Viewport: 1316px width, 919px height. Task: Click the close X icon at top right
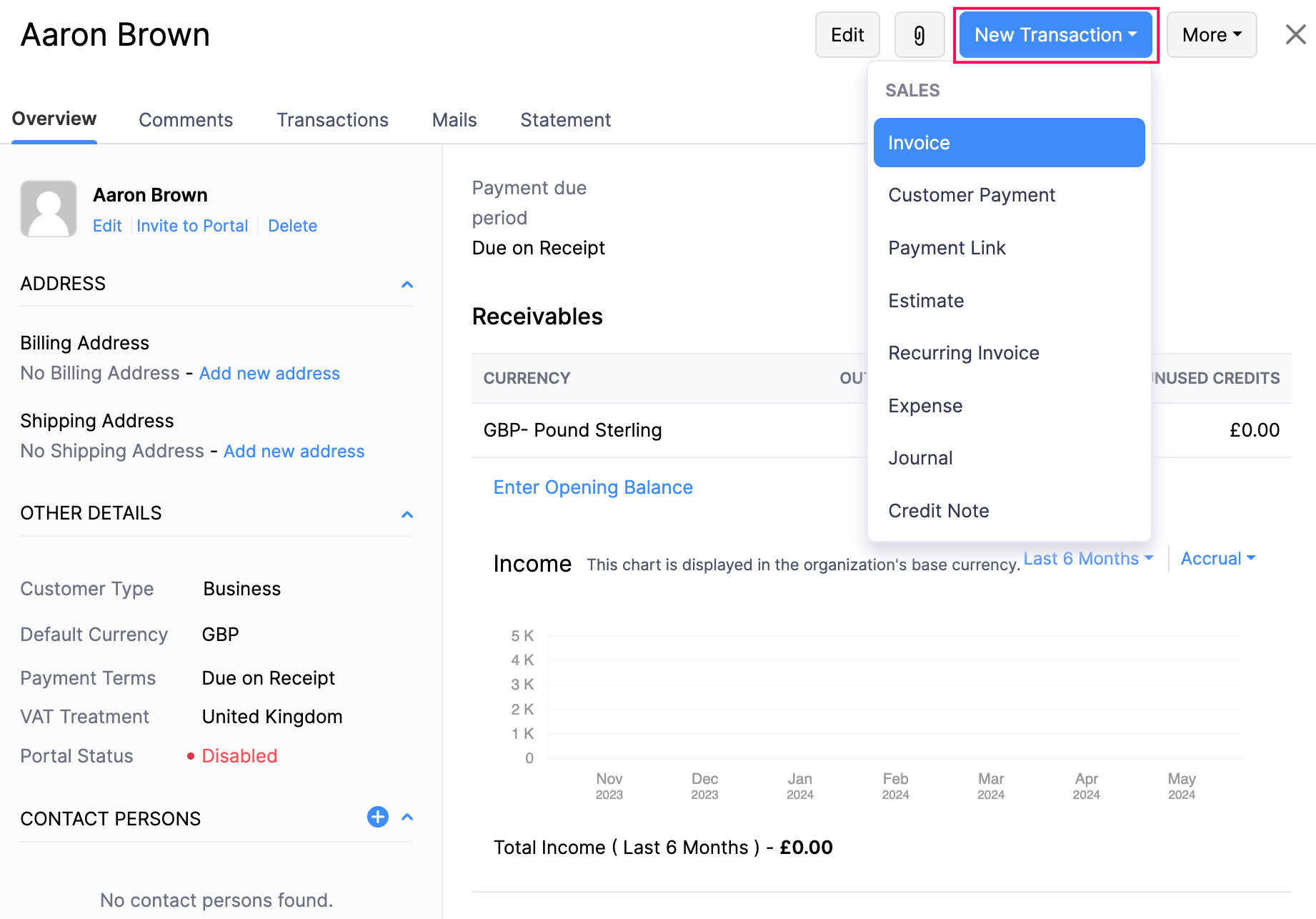click(x=1295, y=34)
